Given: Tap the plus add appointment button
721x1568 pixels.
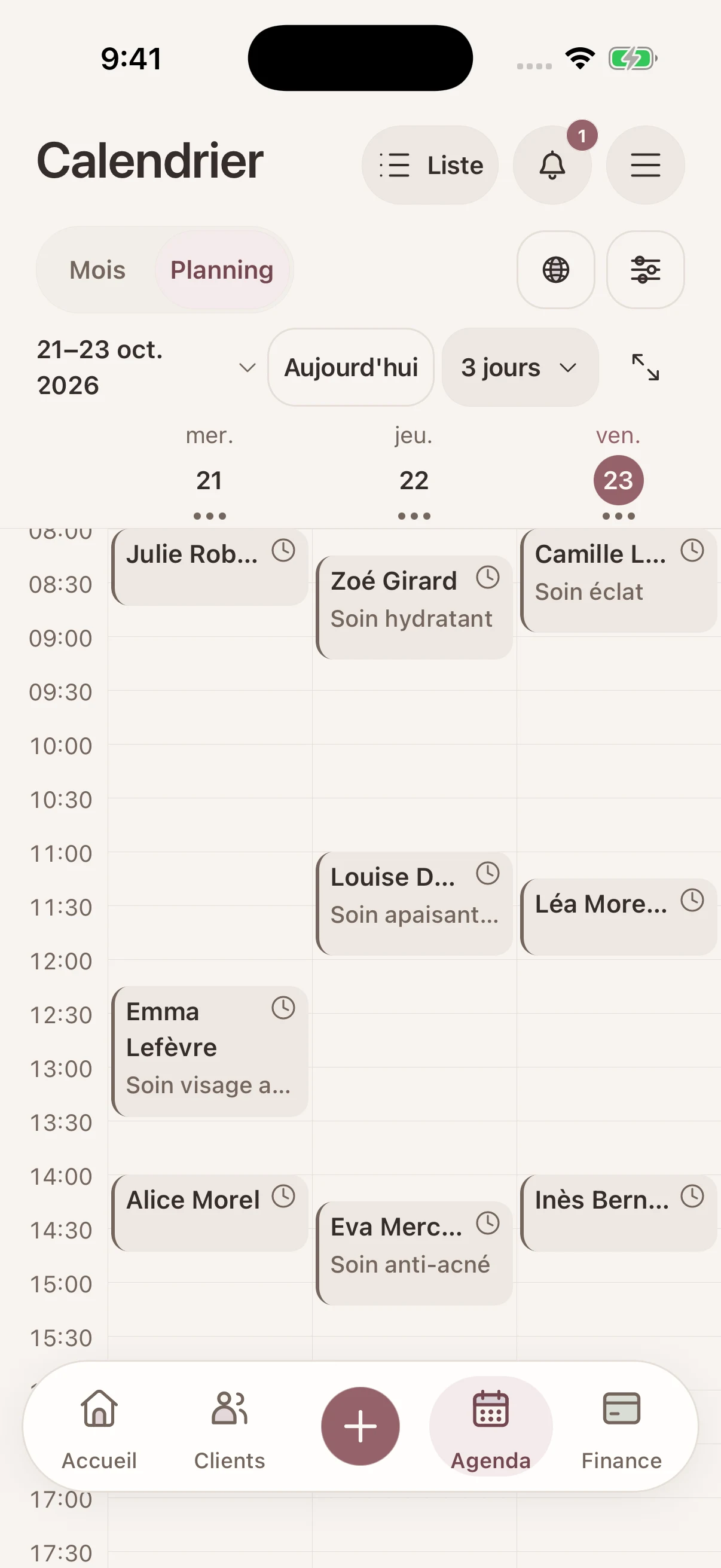Looking at the screenshot, I should coord(360,1426).
